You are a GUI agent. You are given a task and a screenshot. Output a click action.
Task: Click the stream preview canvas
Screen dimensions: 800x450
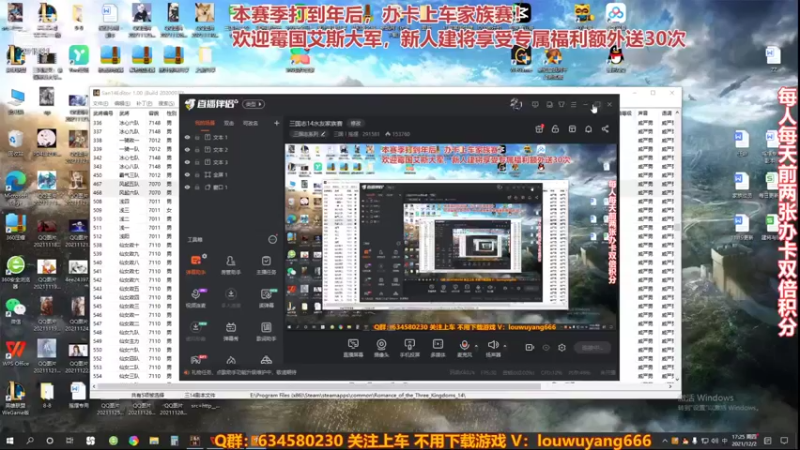coord(451,237)
